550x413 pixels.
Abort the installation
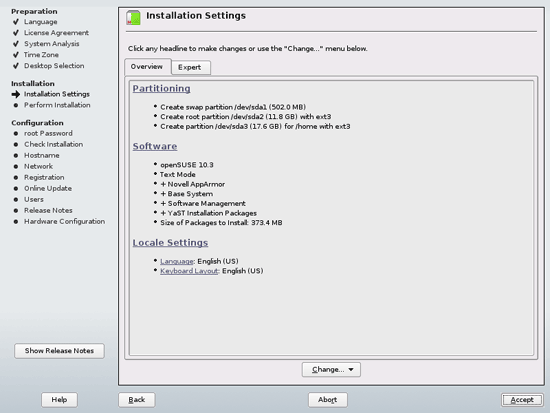[x=328, y=400]
